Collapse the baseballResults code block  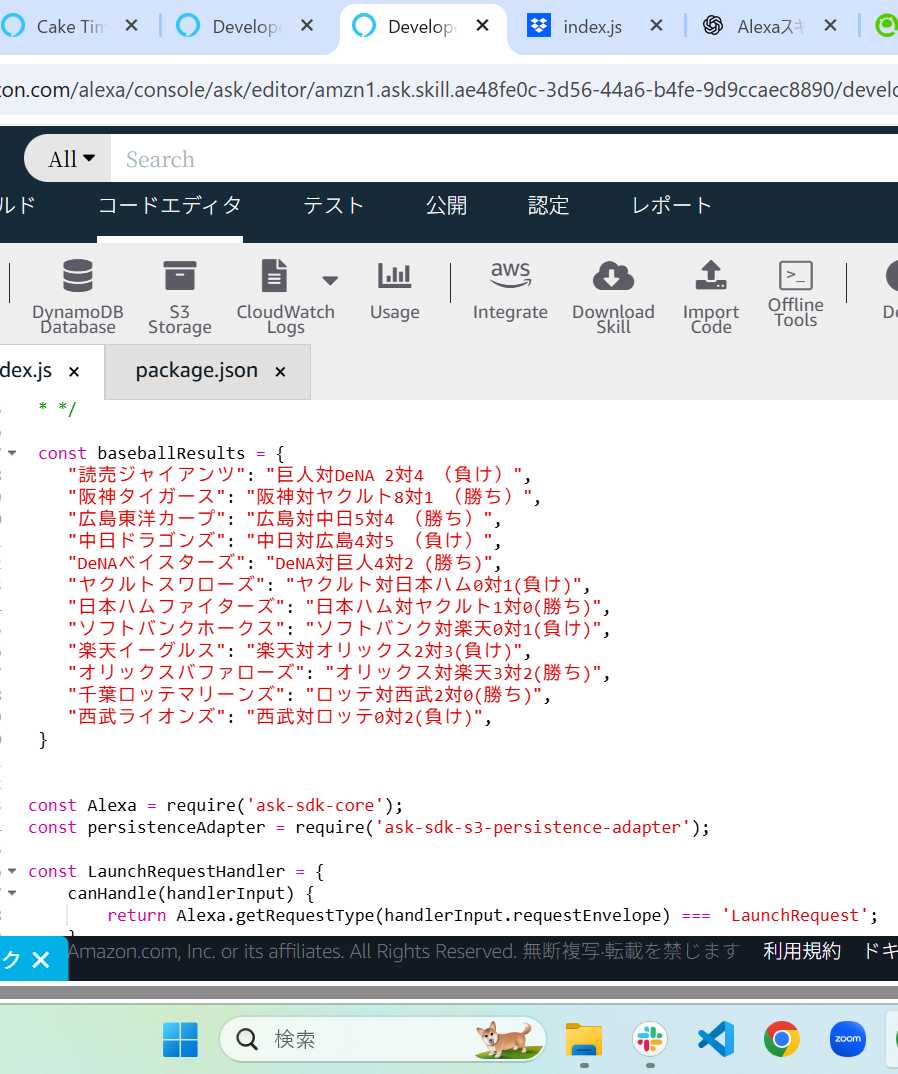pyautogui.click(x=12, y=453)
